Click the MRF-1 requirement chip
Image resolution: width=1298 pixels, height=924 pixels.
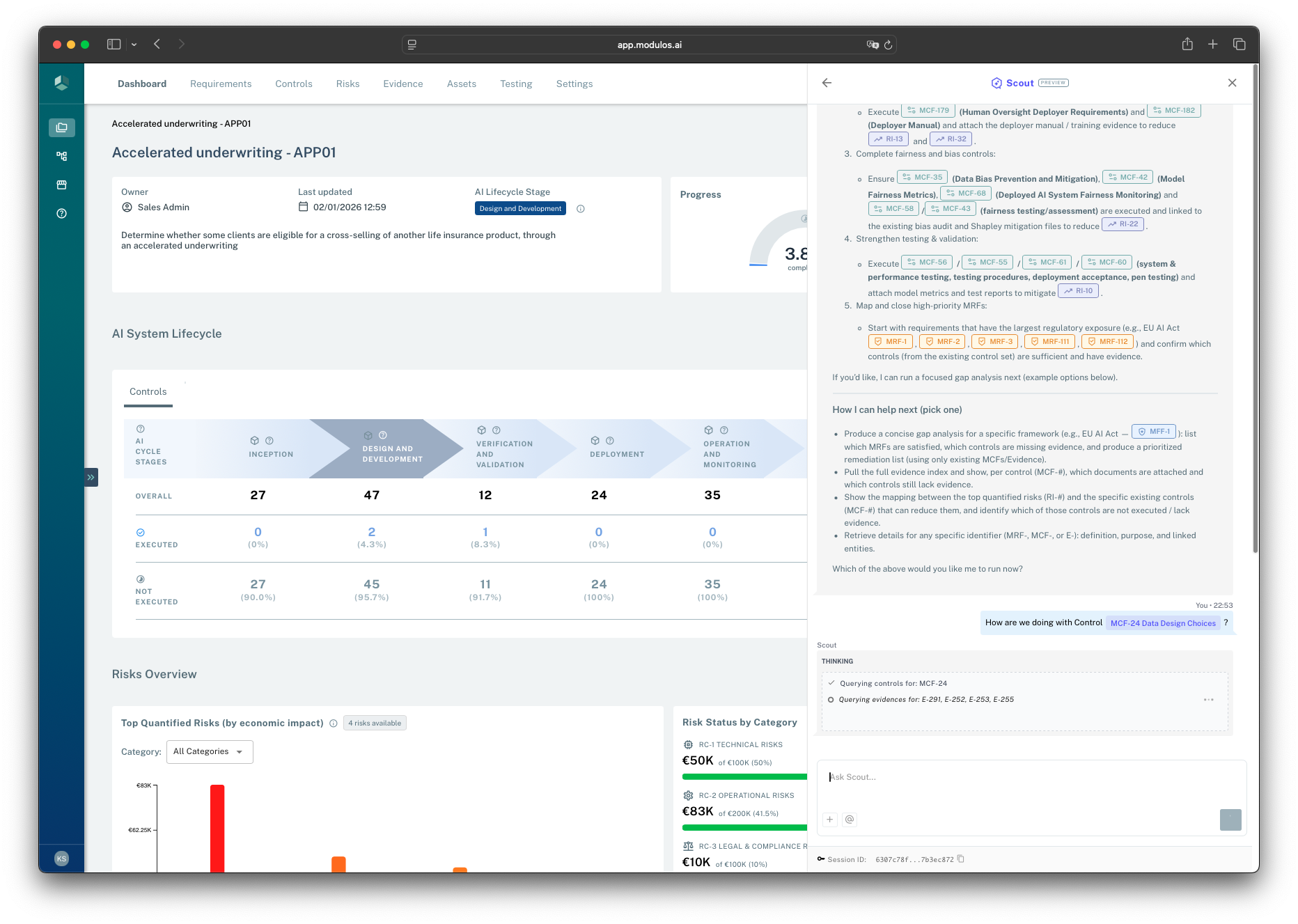tap(890, 341)
